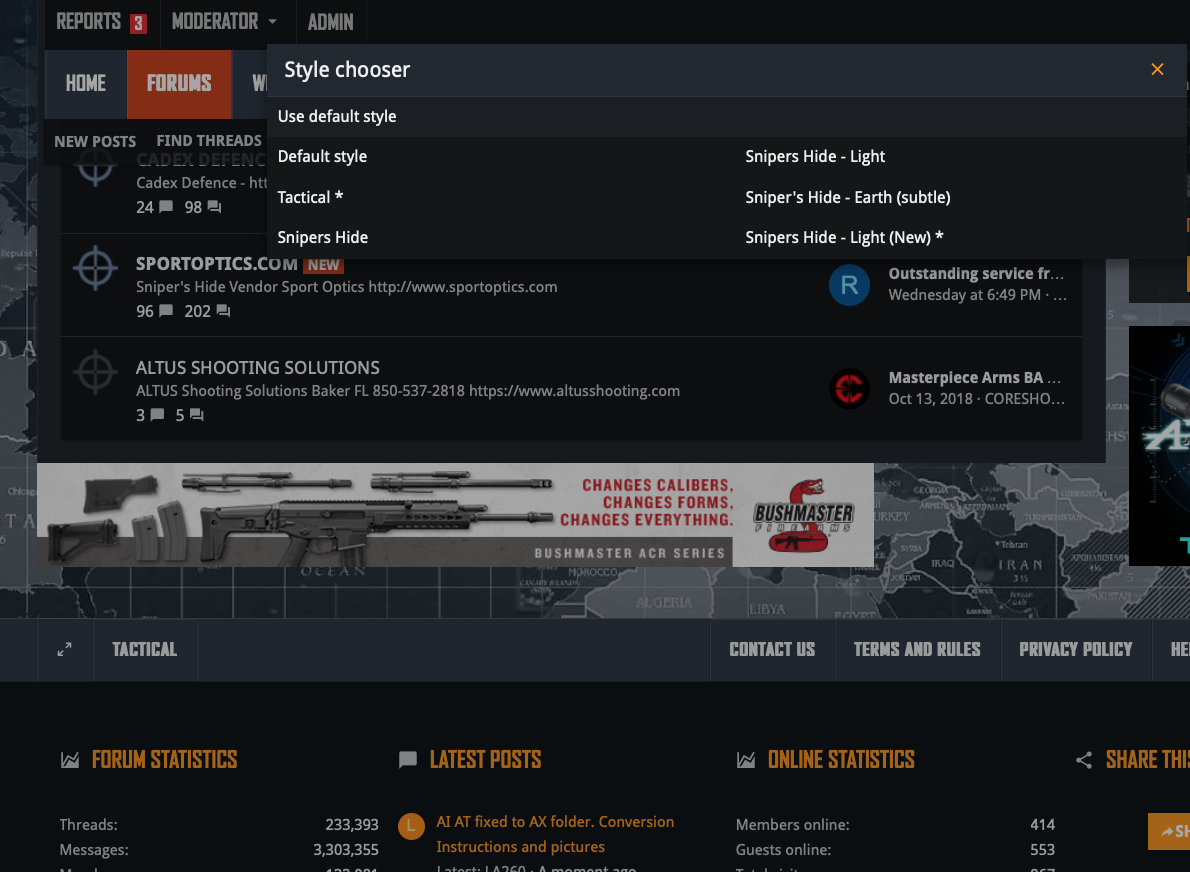Open the ALTUS SHOOTING SOLUTIONS forum title
1190x872 pixels.
257,367
